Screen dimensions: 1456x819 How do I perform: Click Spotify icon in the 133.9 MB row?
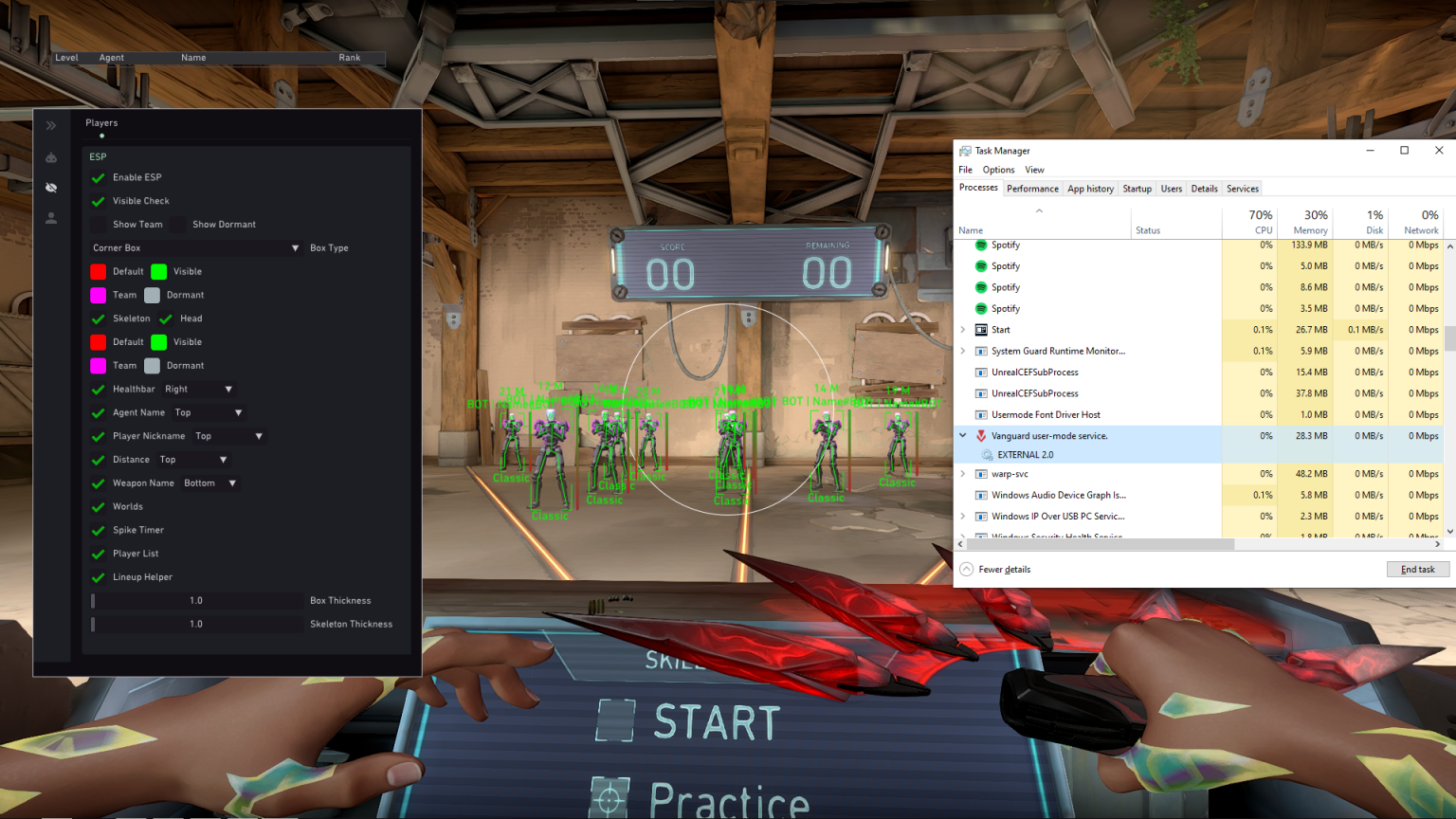pos(981,245)
